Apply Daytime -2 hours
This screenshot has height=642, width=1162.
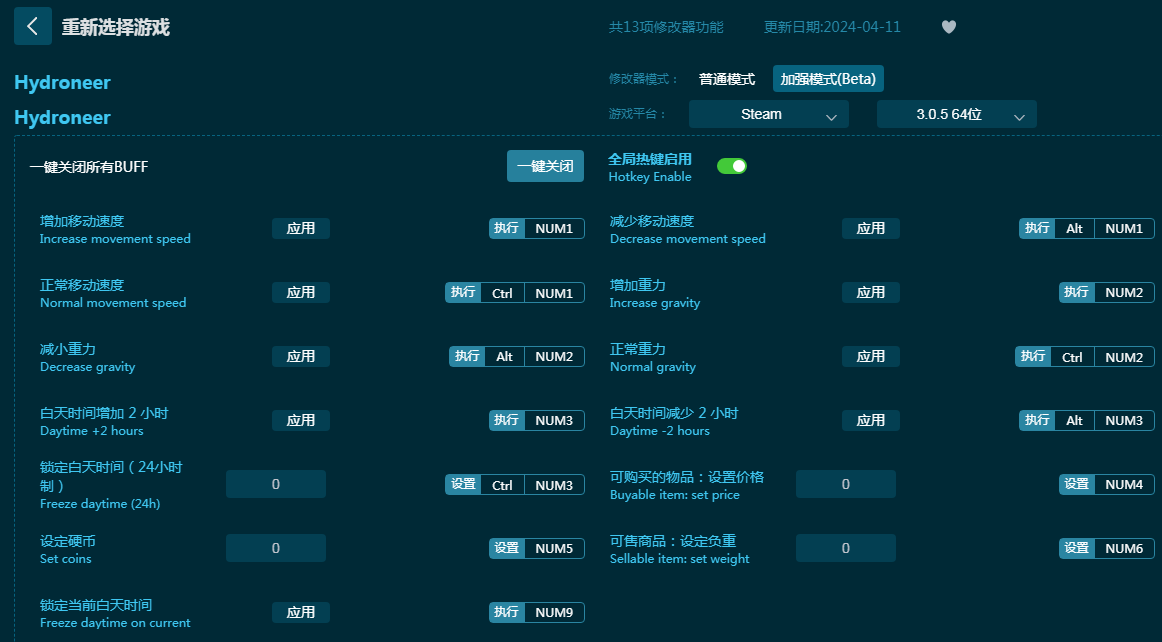tap(871, 420)
